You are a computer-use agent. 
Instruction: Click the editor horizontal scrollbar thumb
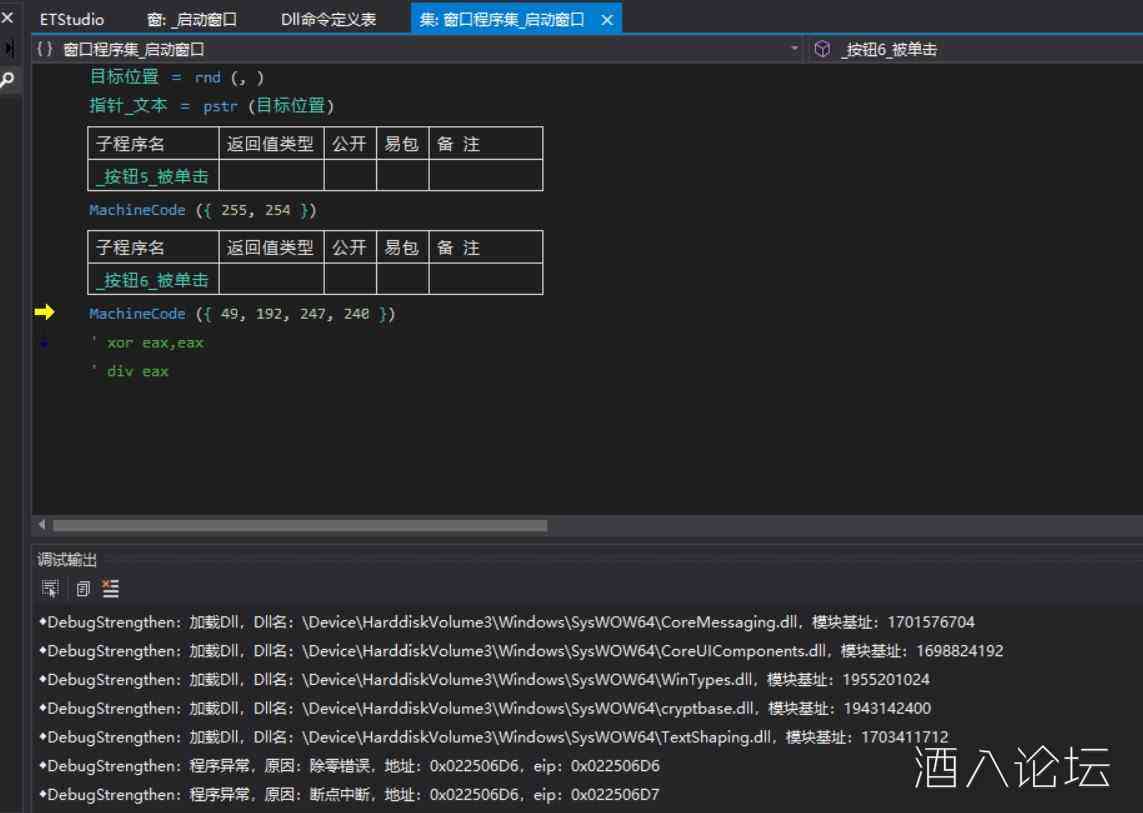[300, 525]
